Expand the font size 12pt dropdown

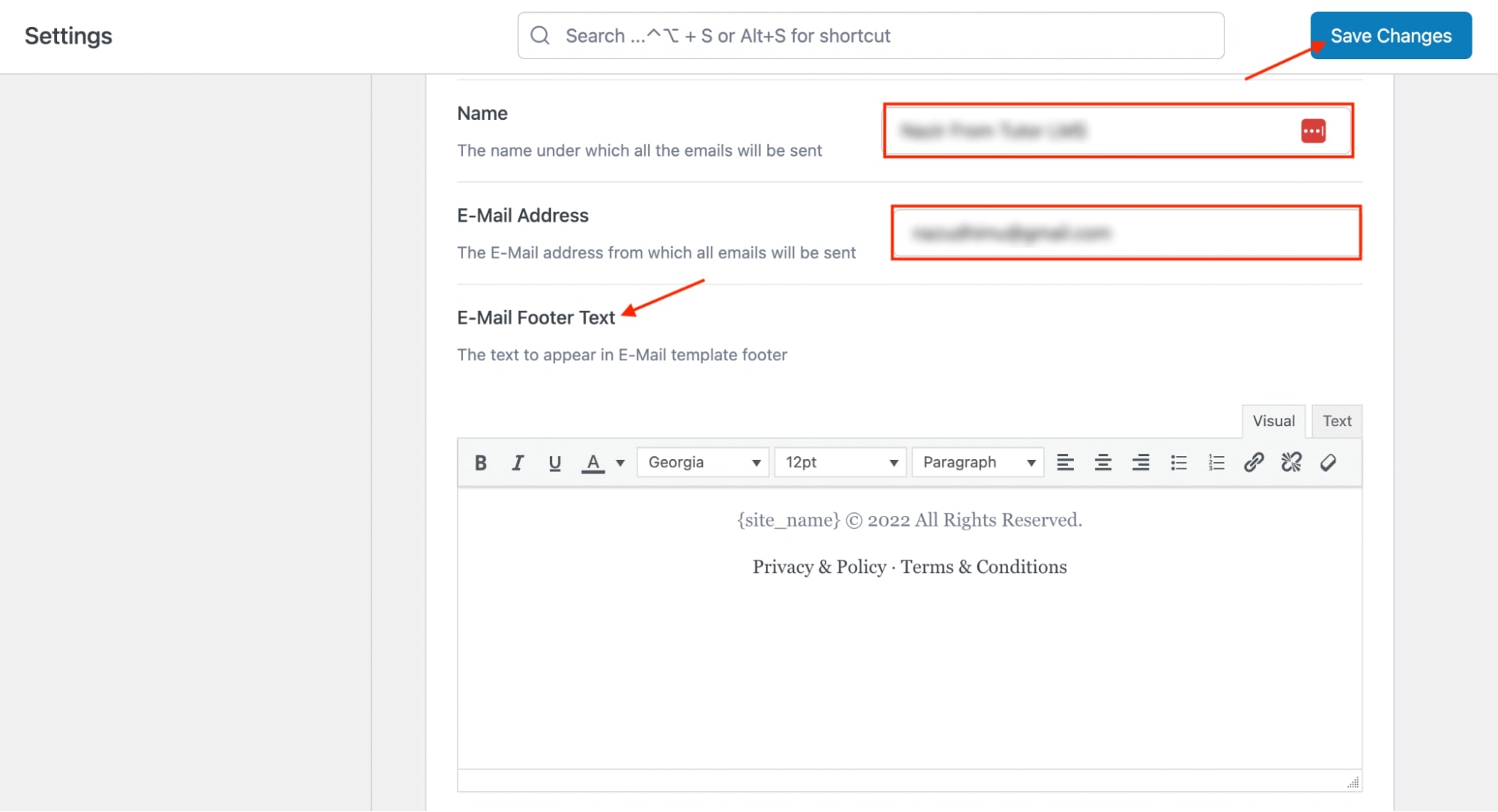tap(893, 462)
